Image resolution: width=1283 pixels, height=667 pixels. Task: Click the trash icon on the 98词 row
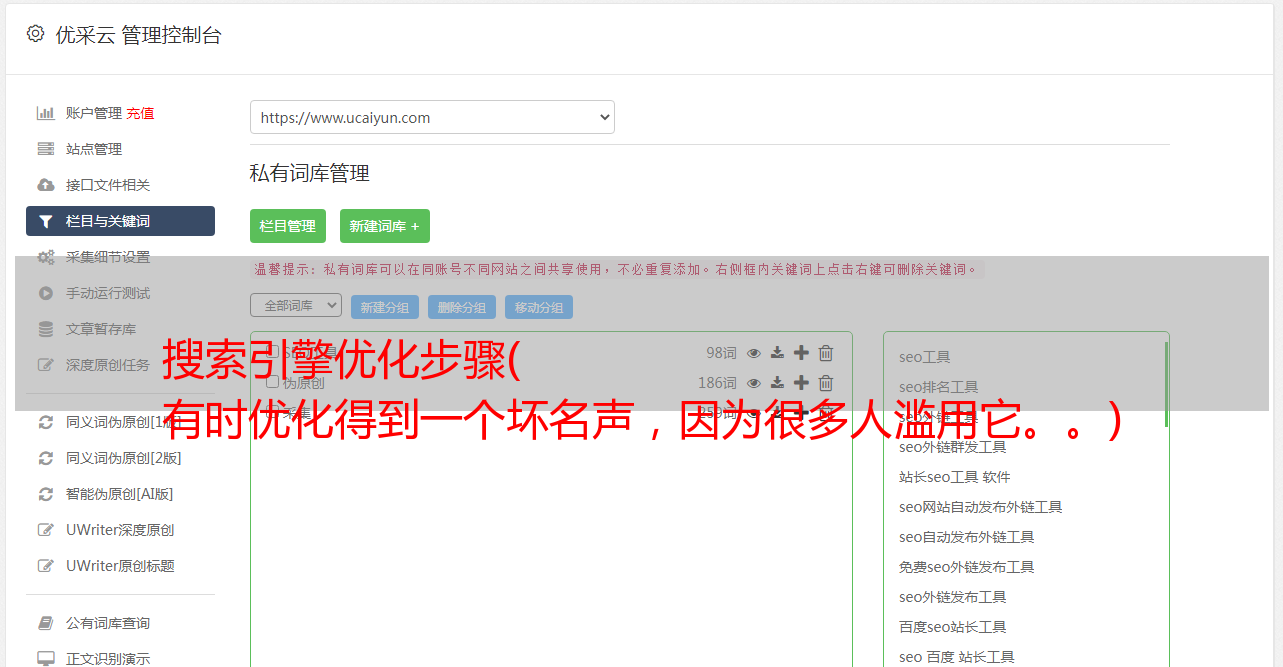826,353
